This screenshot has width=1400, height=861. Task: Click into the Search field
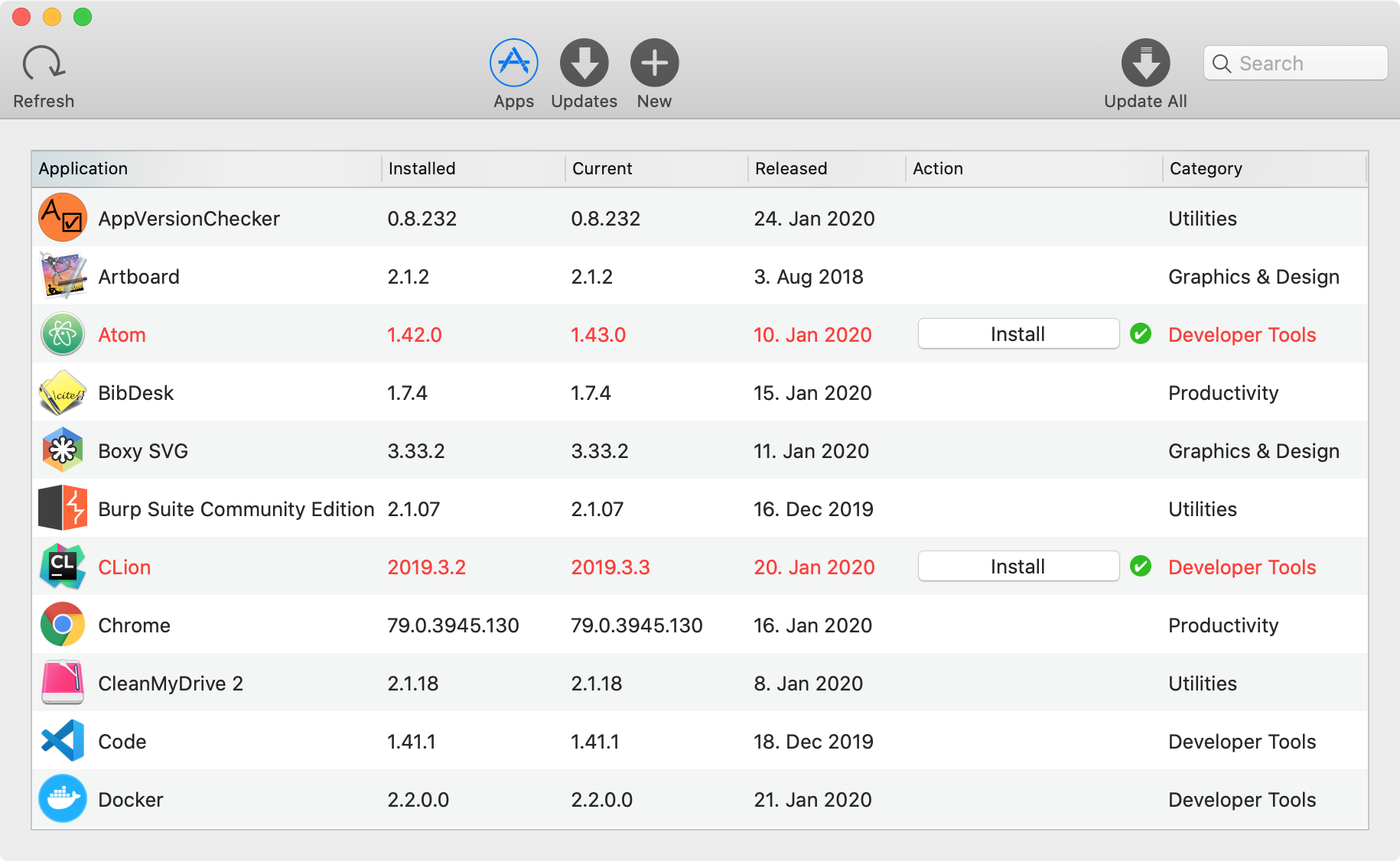click(x=1296, y=63)
